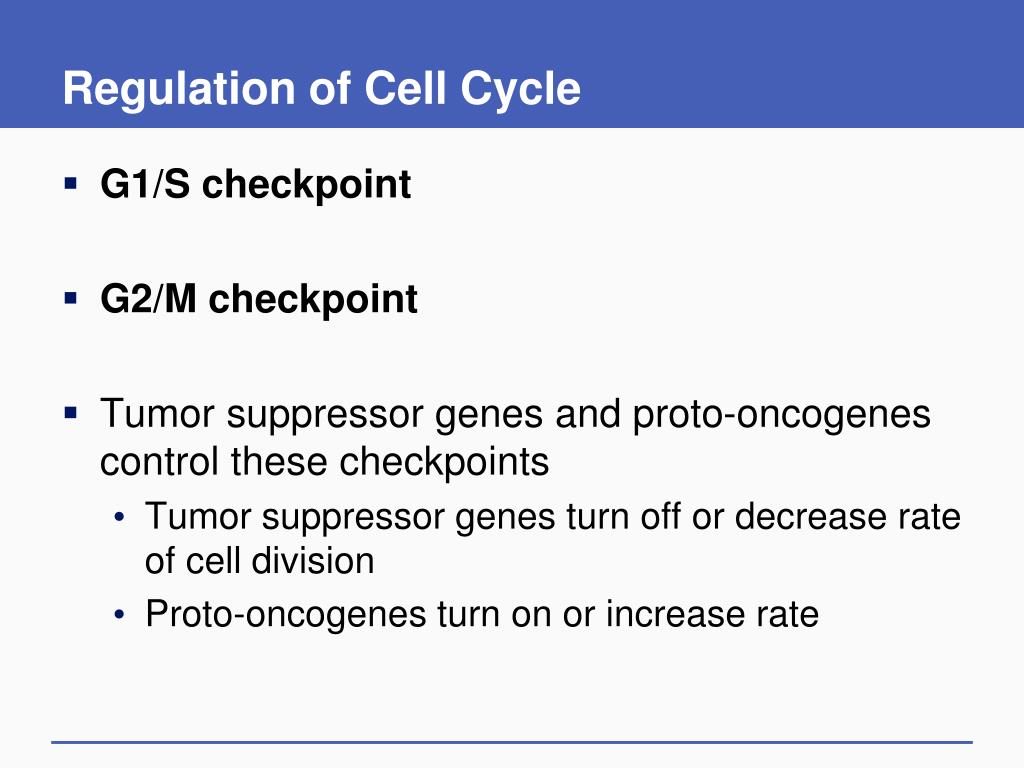Click the square bullet beside G1/S checkpoint

pos(71,183)
